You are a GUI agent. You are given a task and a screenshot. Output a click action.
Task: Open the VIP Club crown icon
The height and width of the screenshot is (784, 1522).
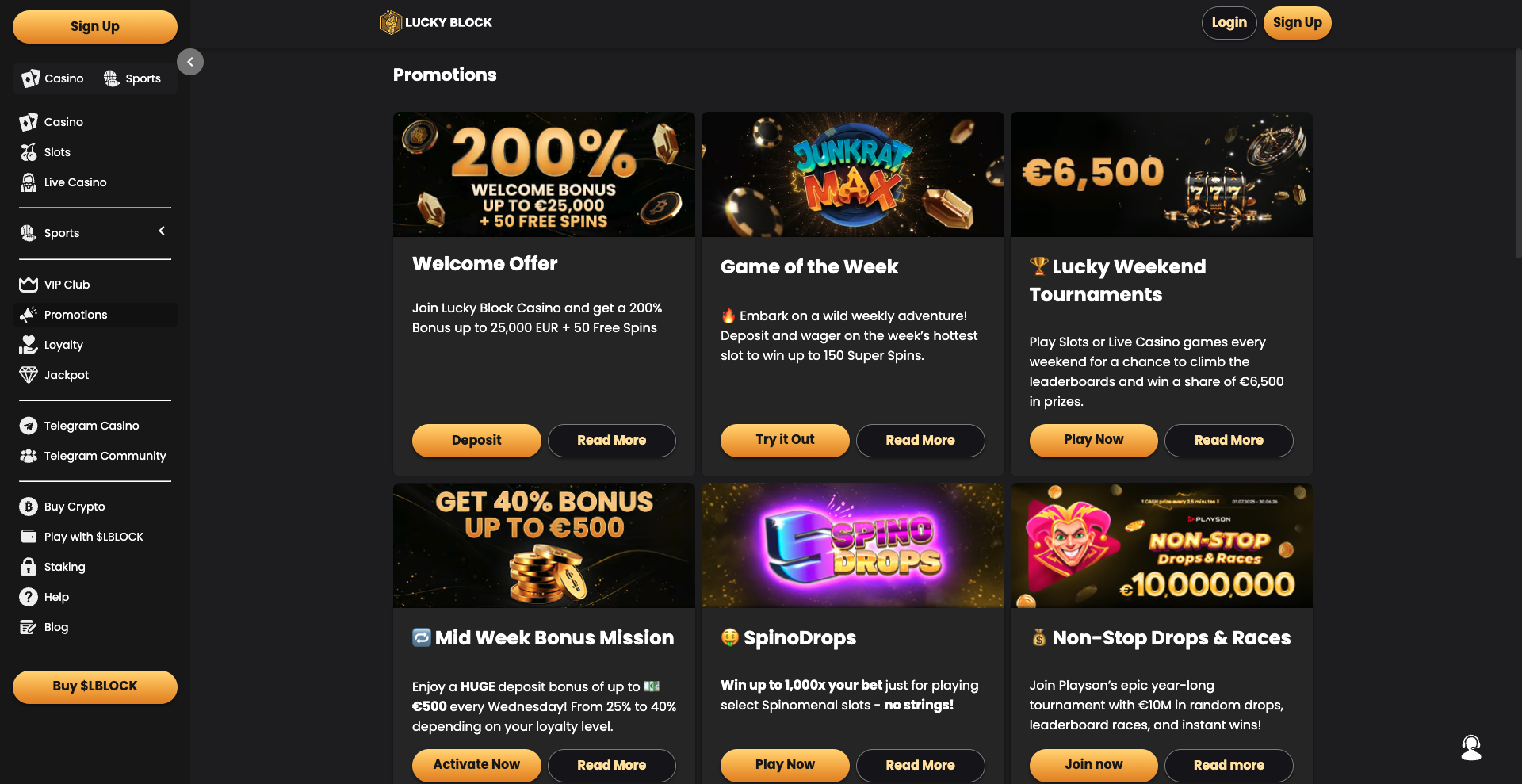[29, 285]
